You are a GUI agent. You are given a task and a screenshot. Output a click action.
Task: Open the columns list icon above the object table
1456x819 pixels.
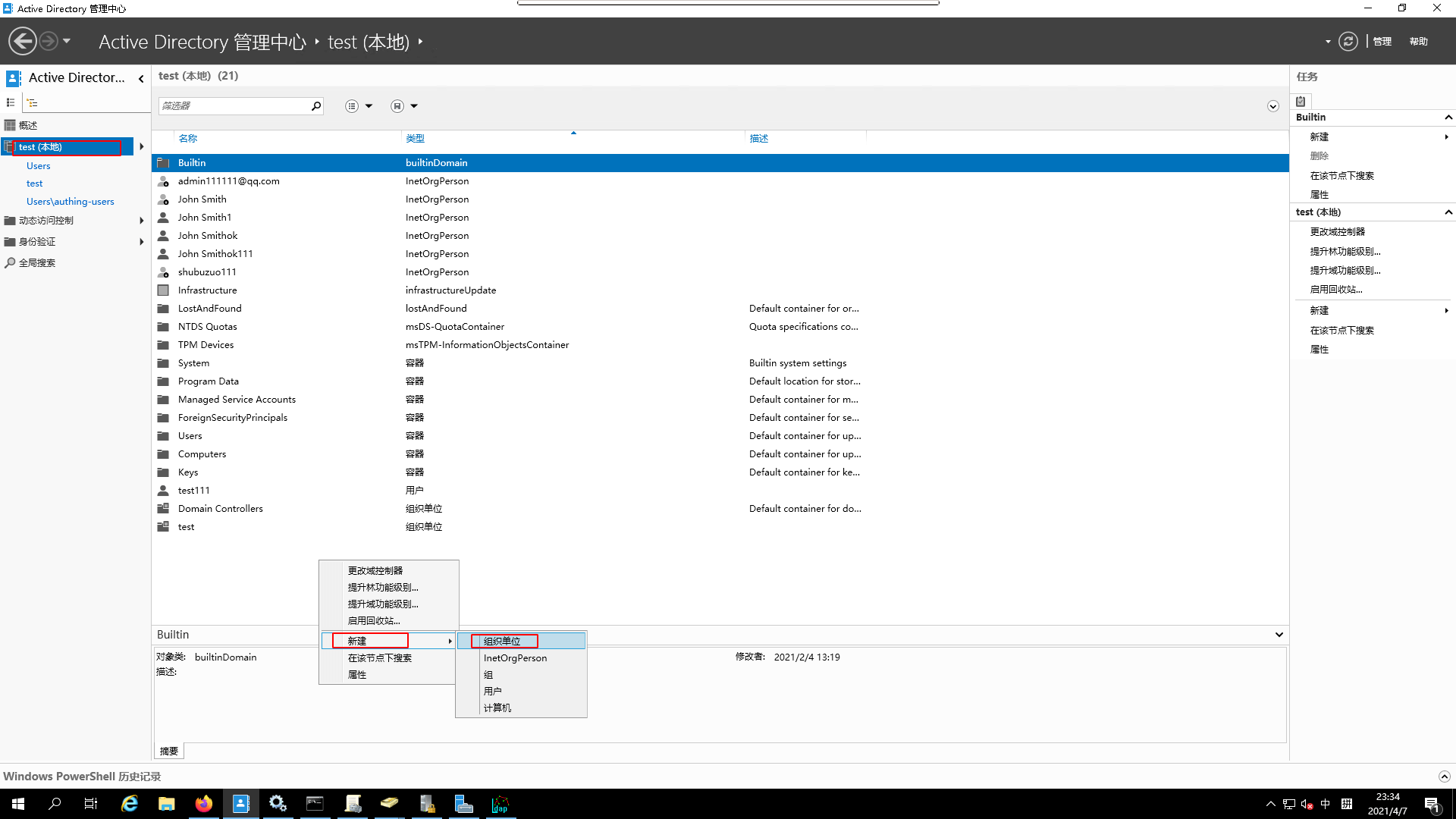tap(351, 105)
